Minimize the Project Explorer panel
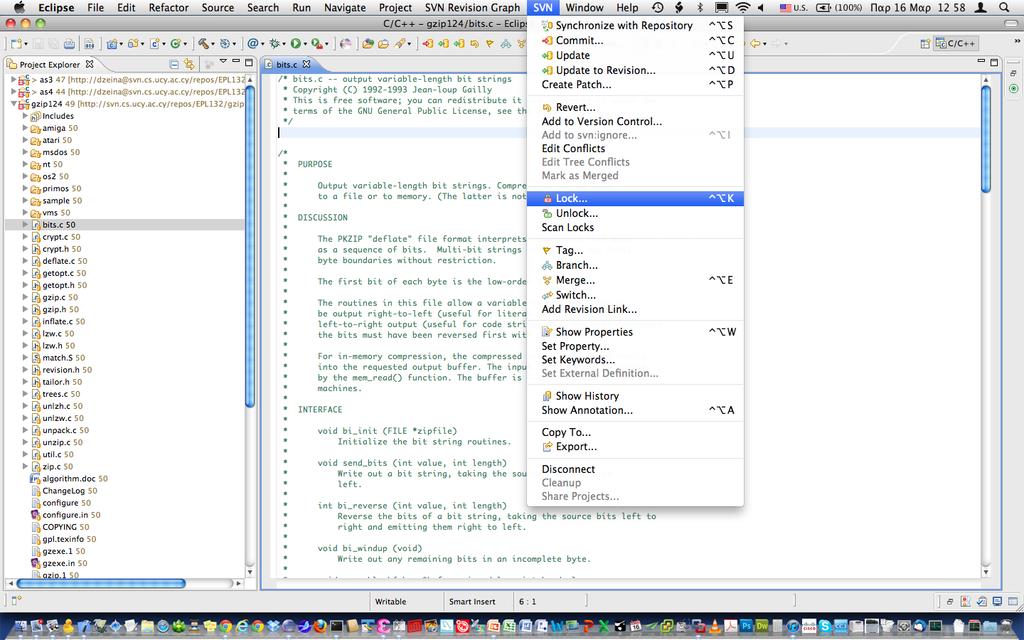The image size is (1024, 640). (236, 62)
